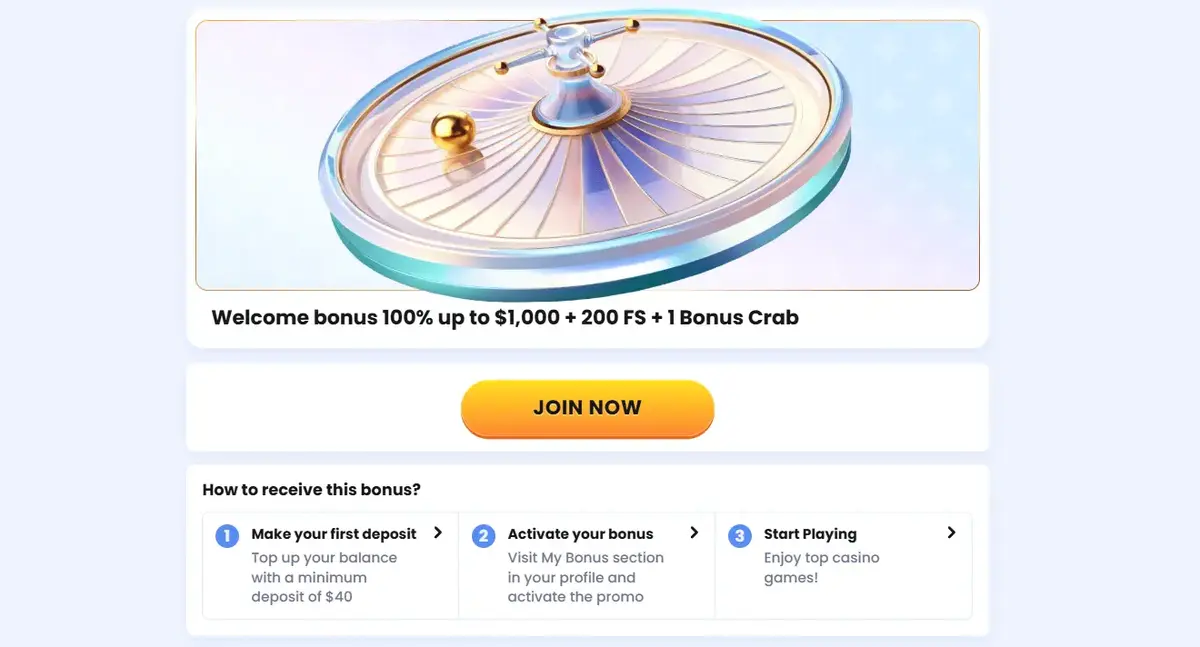
Task: Select the Make your first deposit title
Action: coord(333,534)
